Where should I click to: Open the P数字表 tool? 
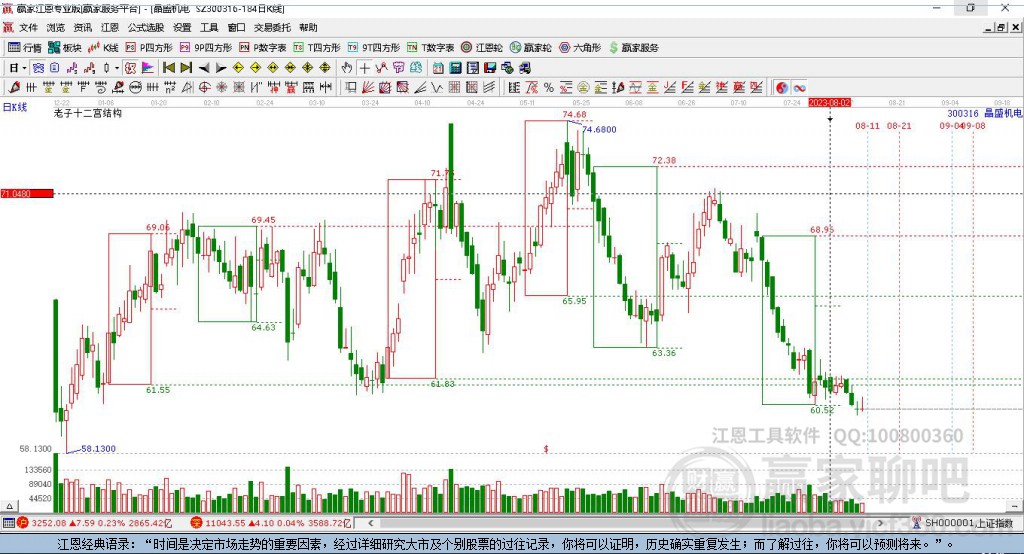coord(263,48)
